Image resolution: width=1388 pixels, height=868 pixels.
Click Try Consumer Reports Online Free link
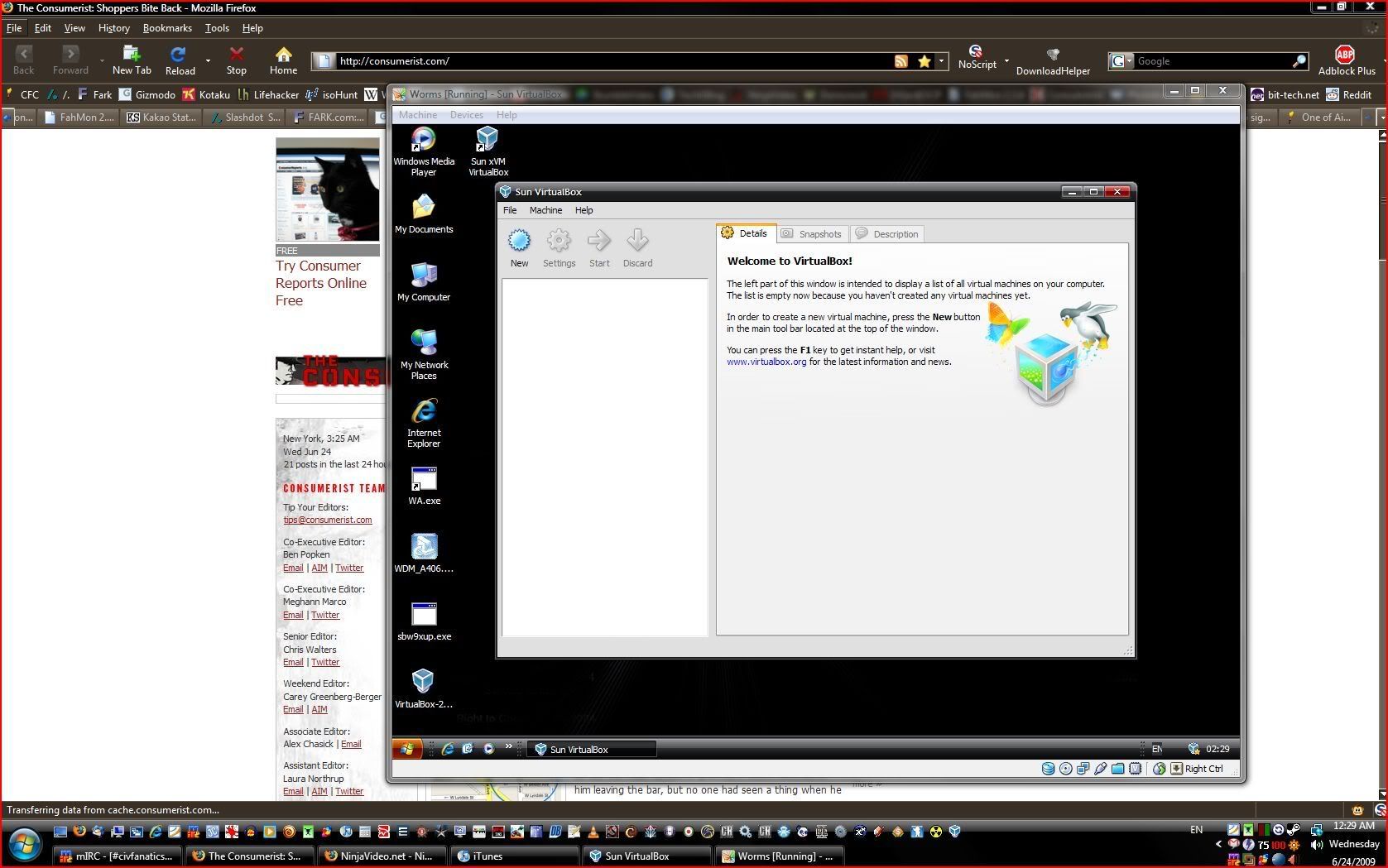point(321,283)
